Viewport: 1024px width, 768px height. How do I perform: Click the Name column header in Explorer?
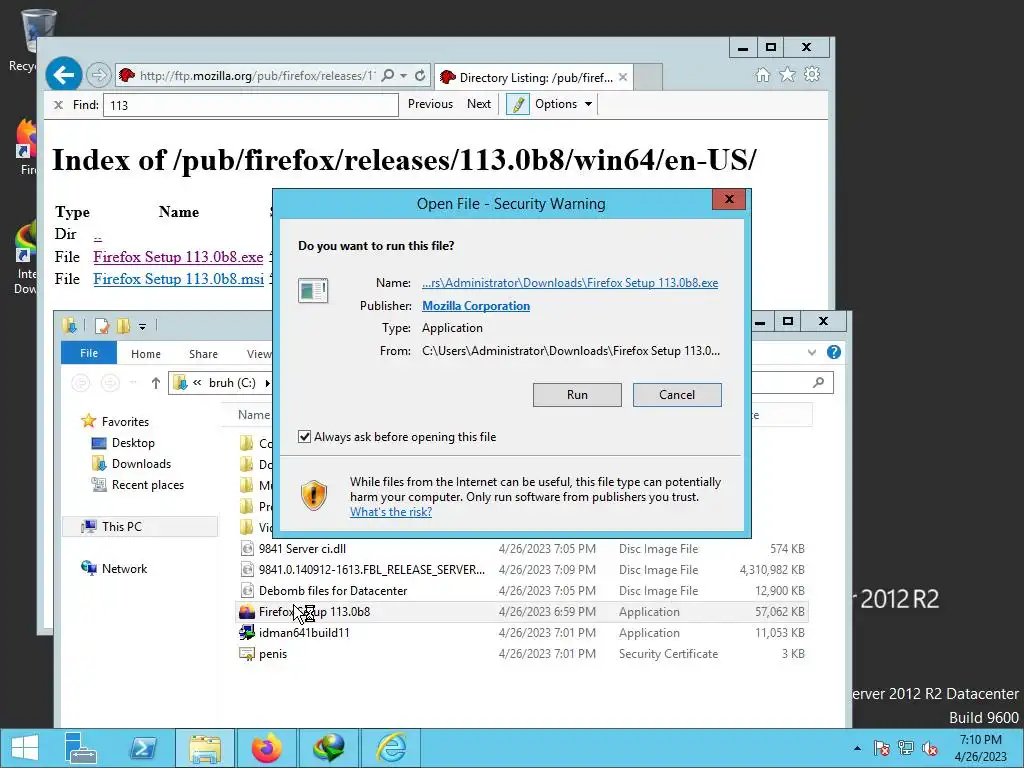pyautogui.click(x=253, y=415)
